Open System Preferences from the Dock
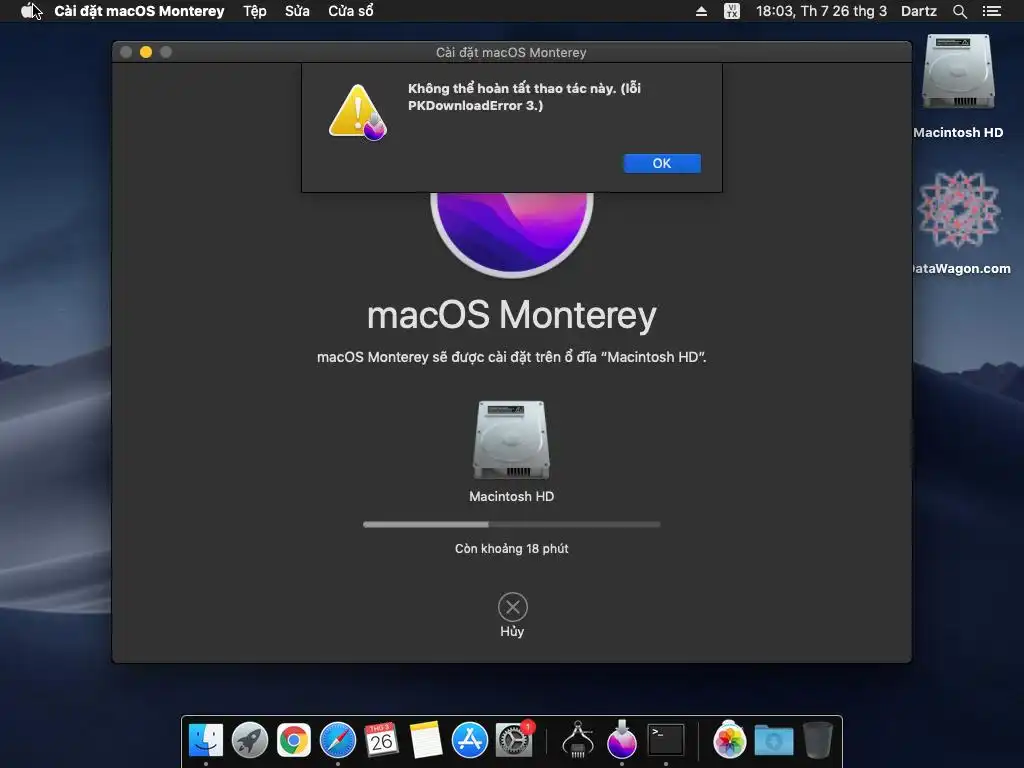1024x768 pixels. [x=513, y=740]
